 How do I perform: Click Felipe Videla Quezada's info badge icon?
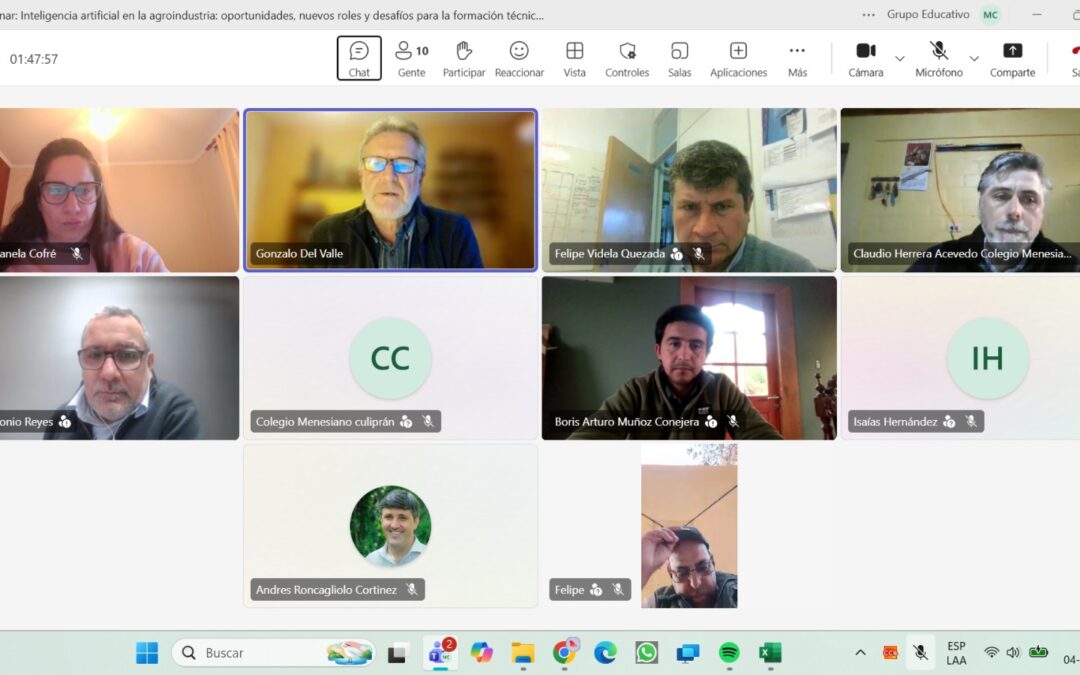676,253
